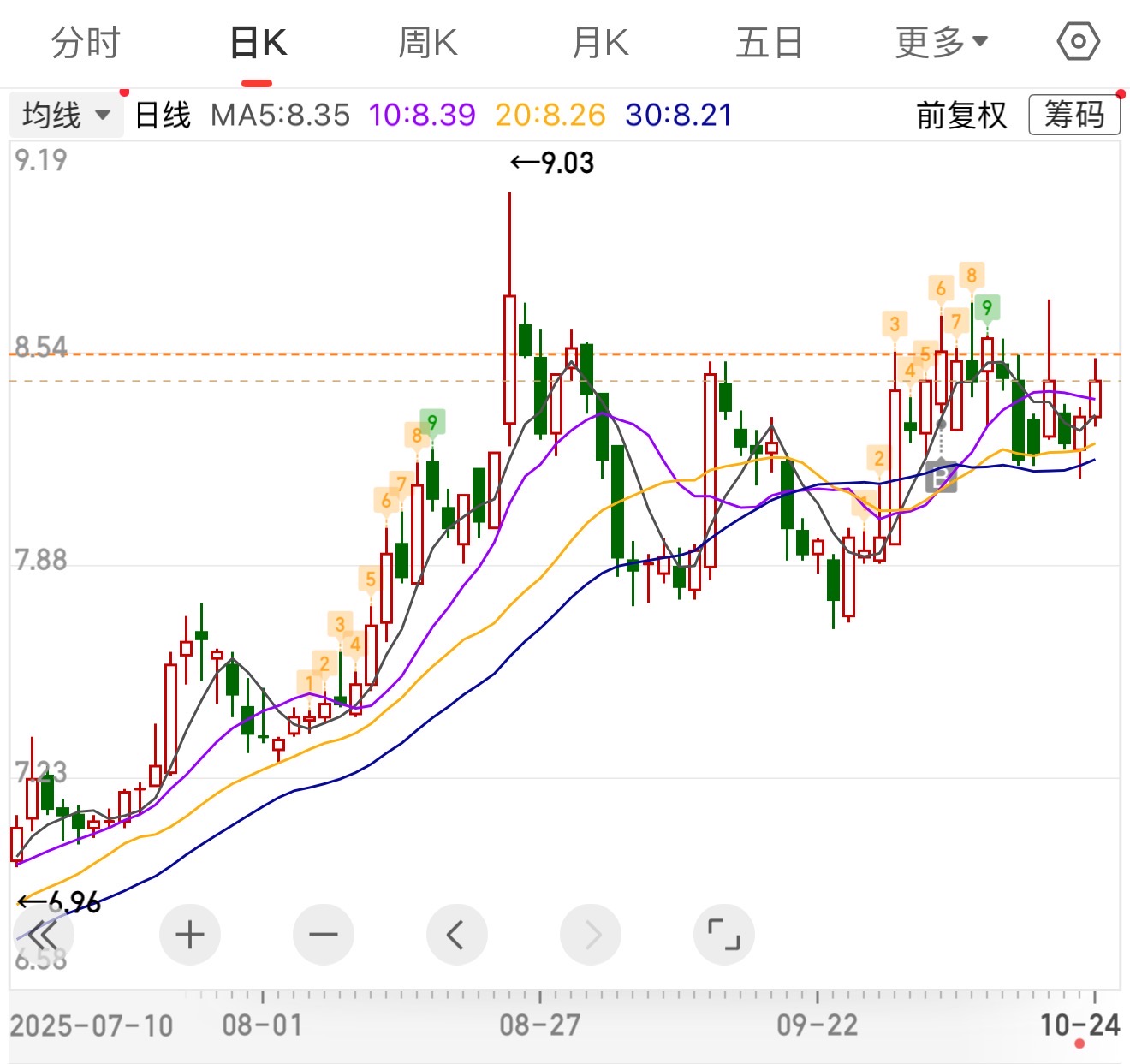
Task: Click the gray event marker on chart
Action: 941,476
